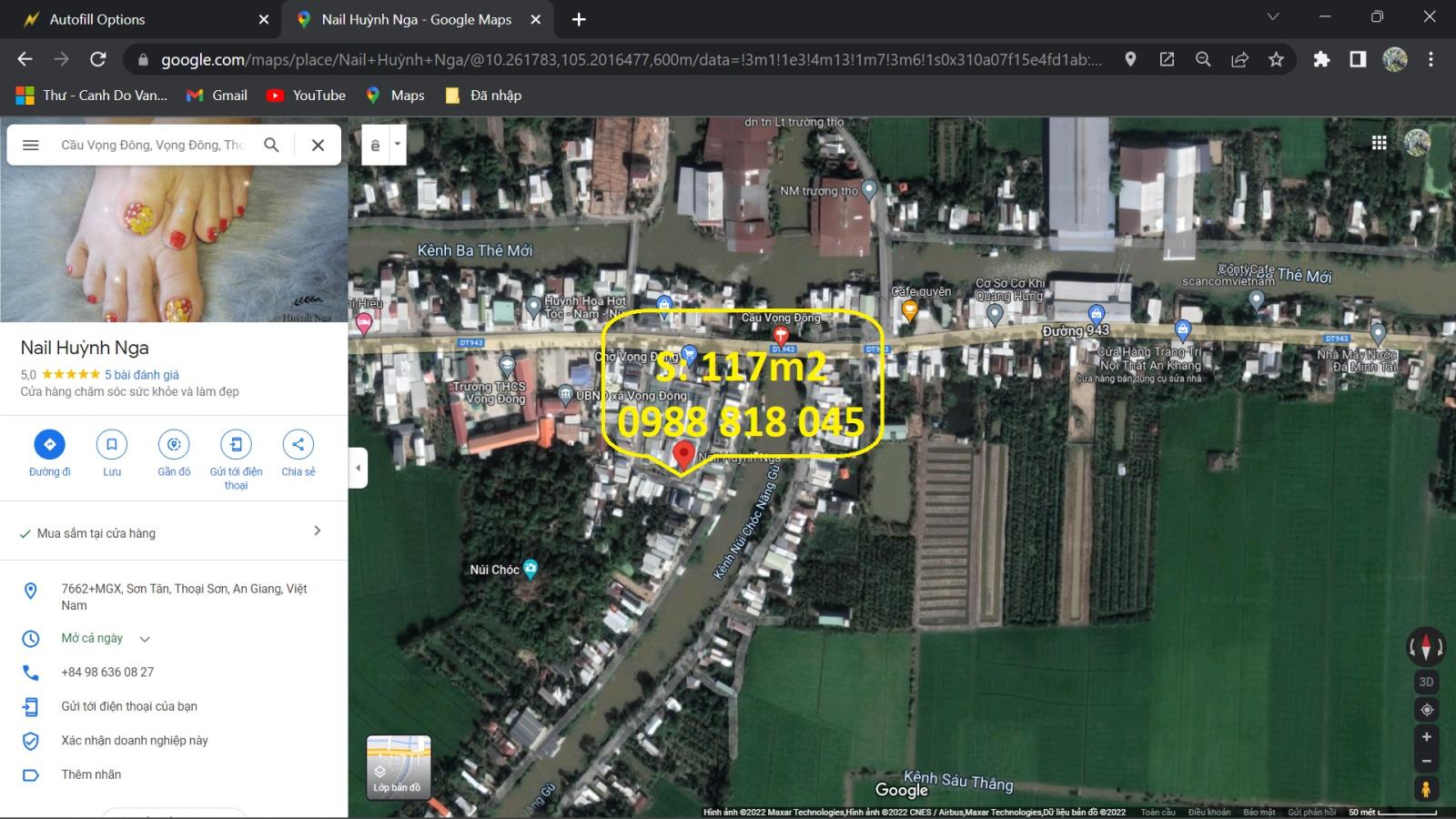Screen dimensions: 1456x819
Task: Click Gửi phản hồi in the footer
Action: click(x=1311, y=813)
